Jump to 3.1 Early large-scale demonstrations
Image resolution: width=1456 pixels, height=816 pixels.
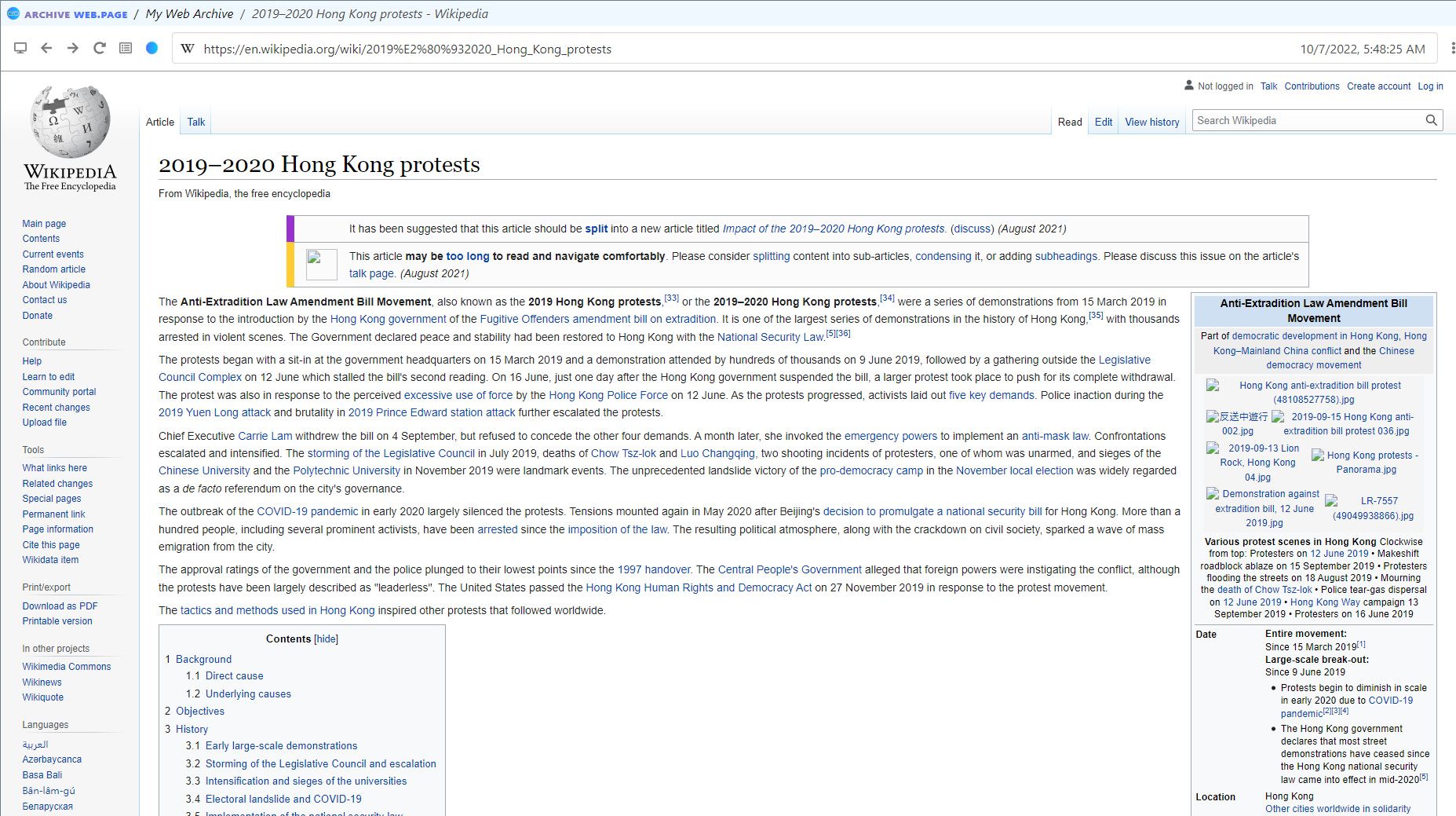[x=281, y=745]
